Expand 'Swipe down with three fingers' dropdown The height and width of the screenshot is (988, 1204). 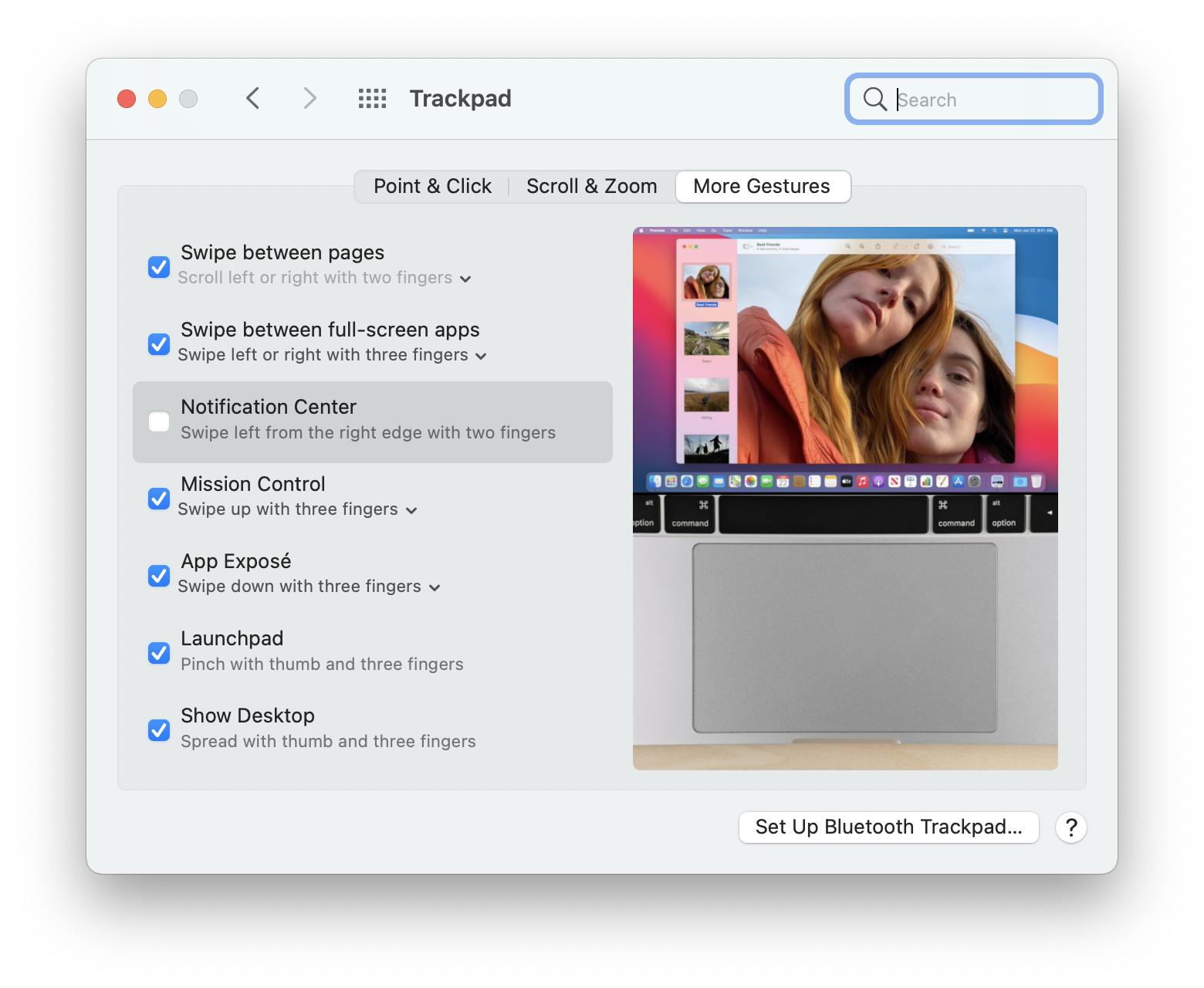click(309, 587)
